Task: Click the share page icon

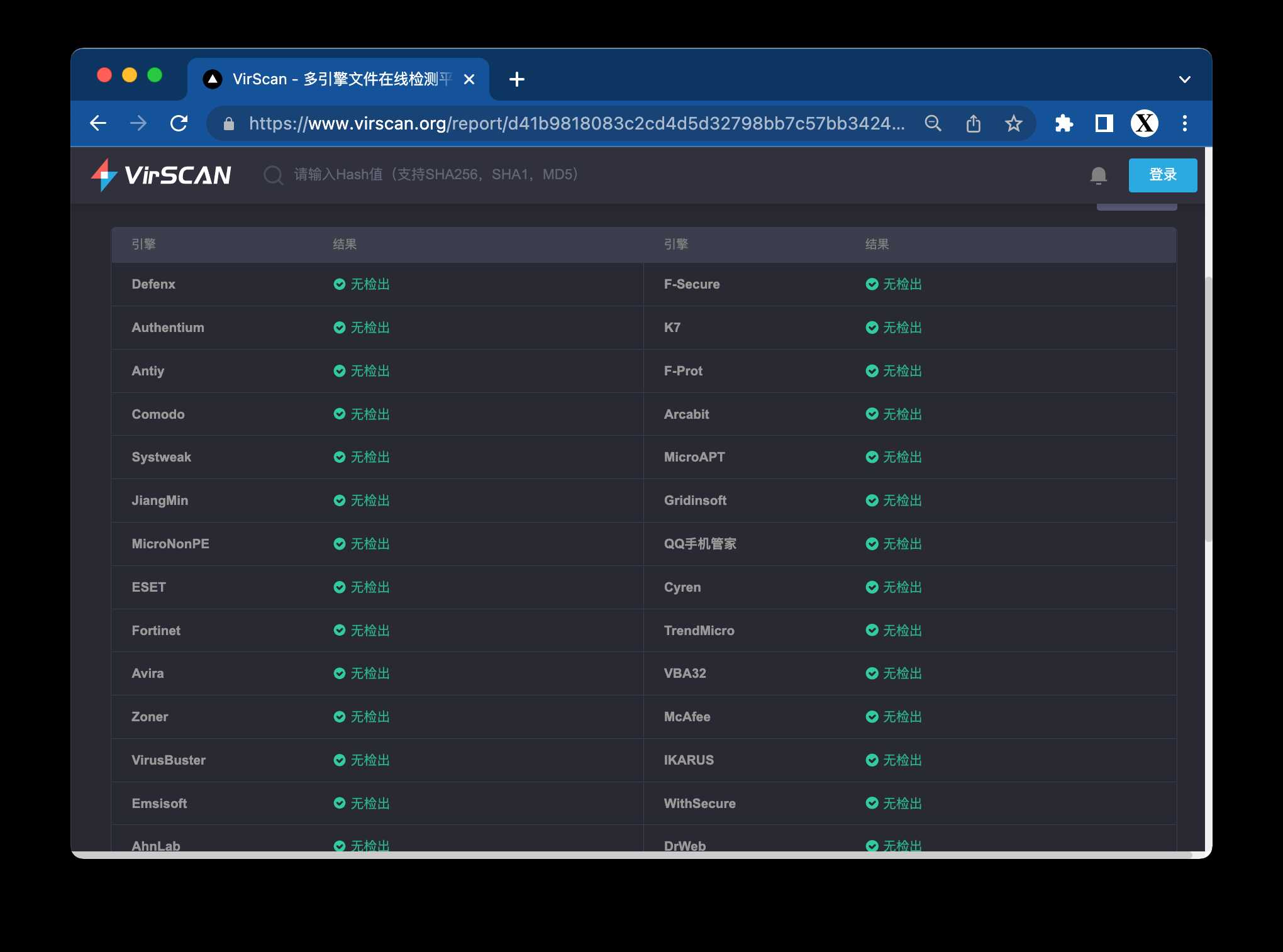Action: pyautogui.click(x=973, y=123)
